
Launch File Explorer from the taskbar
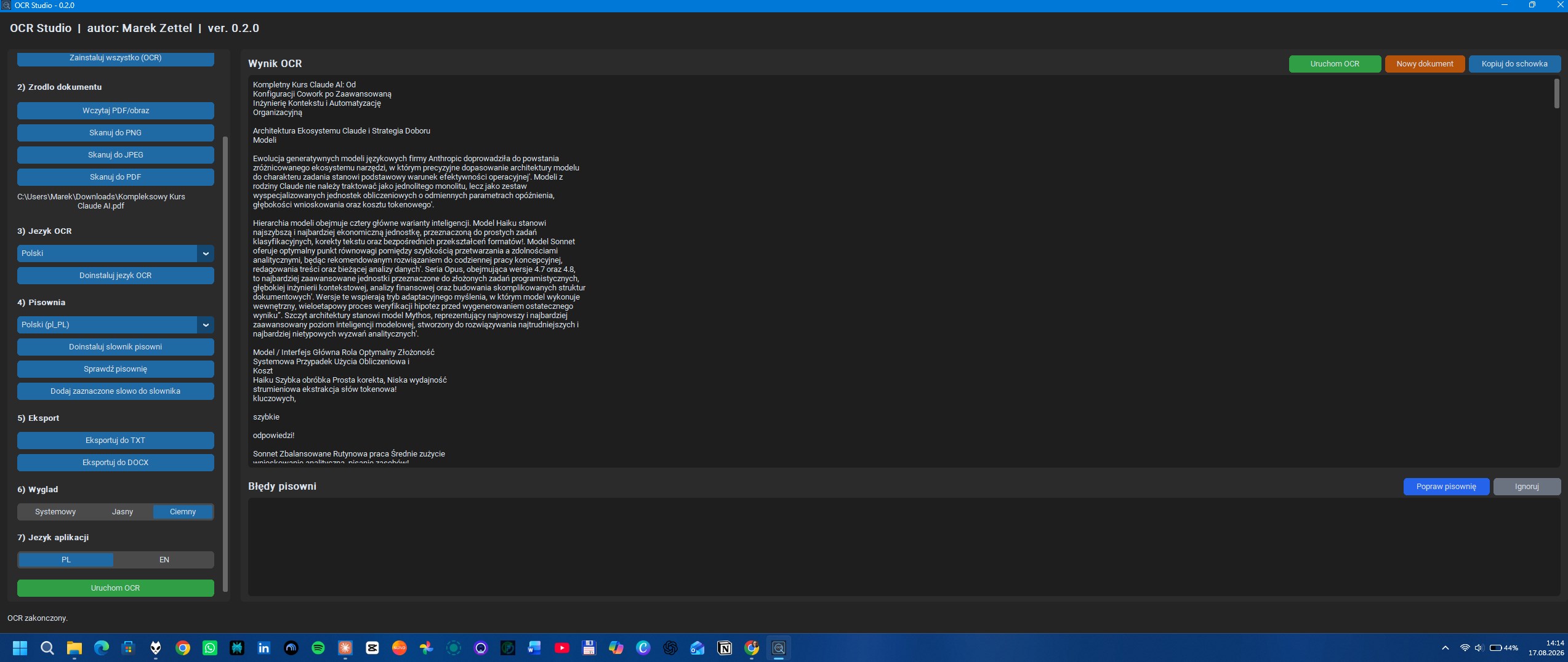pos(74,648)
